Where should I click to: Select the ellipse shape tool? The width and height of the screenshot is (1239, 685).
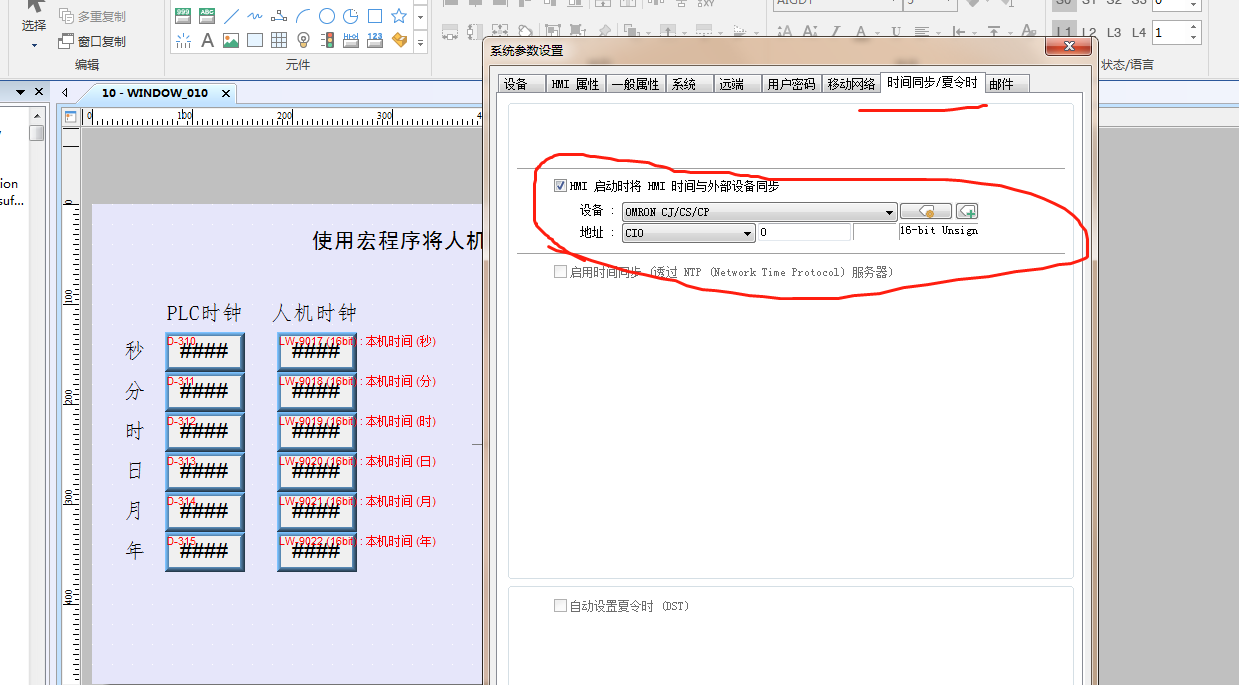(327, 16)
